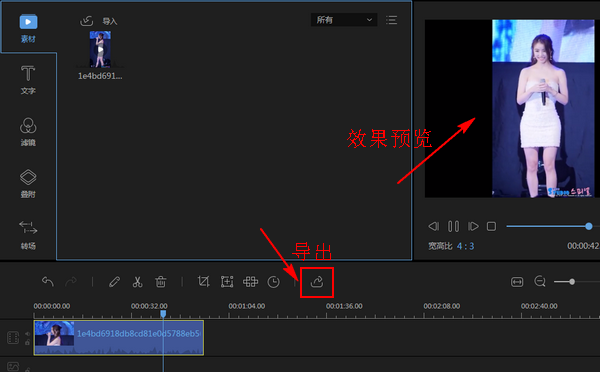
Task: Pause the preview playback
Action: pos(453,226)
